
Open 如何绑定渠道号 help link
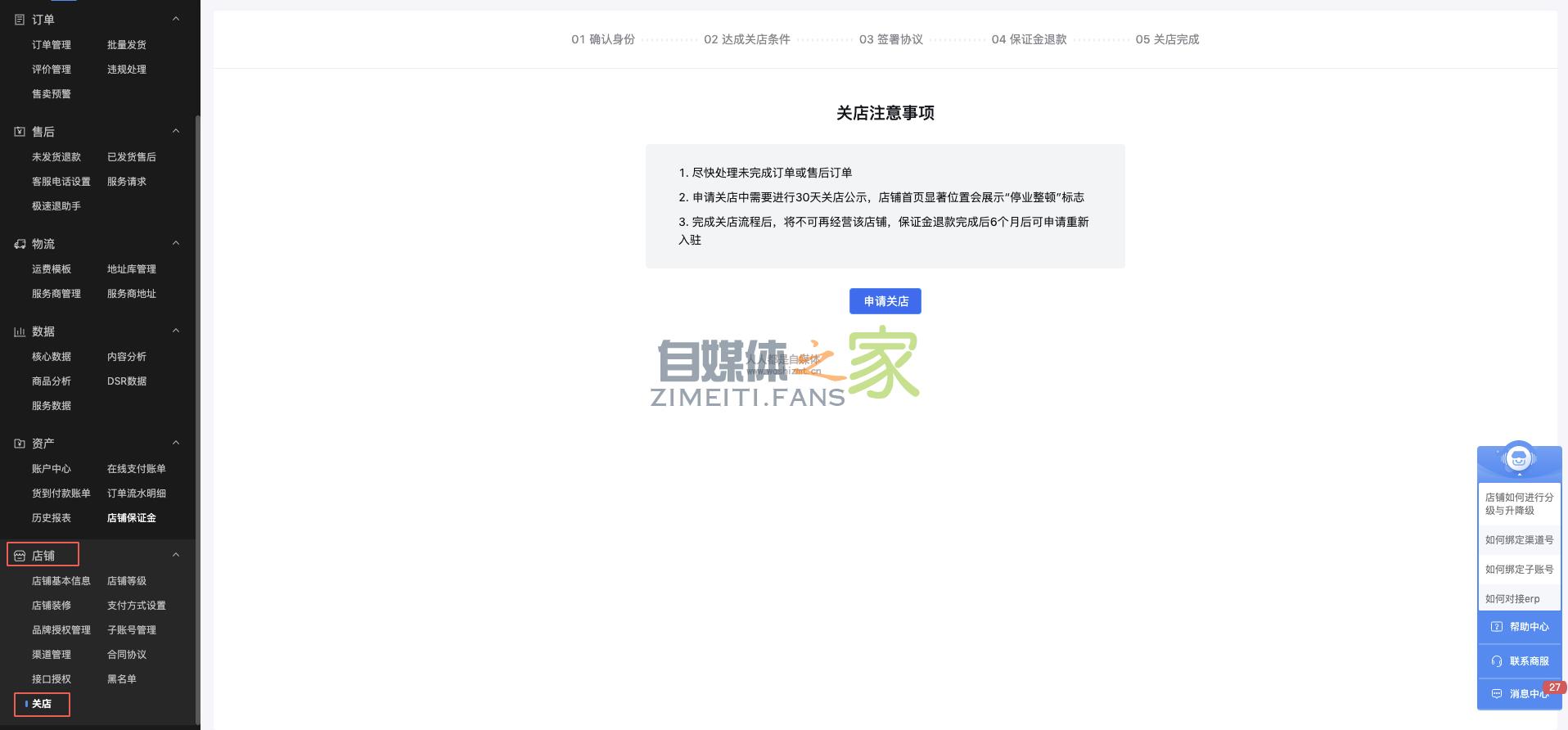[1519, 540]
